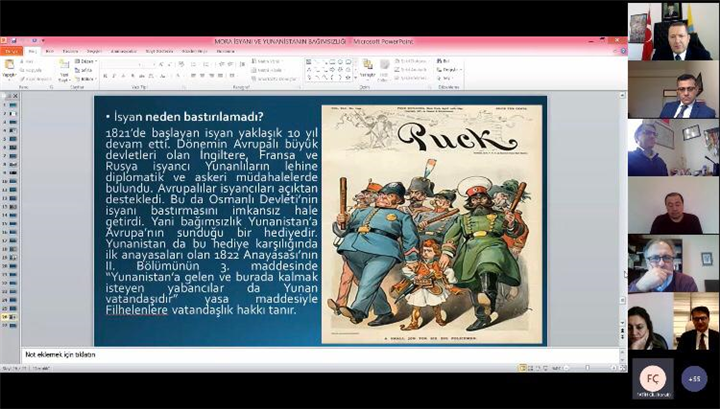Toggle Italic formatting
Viewport: 720px width, 409px height.
click(114, 76)
